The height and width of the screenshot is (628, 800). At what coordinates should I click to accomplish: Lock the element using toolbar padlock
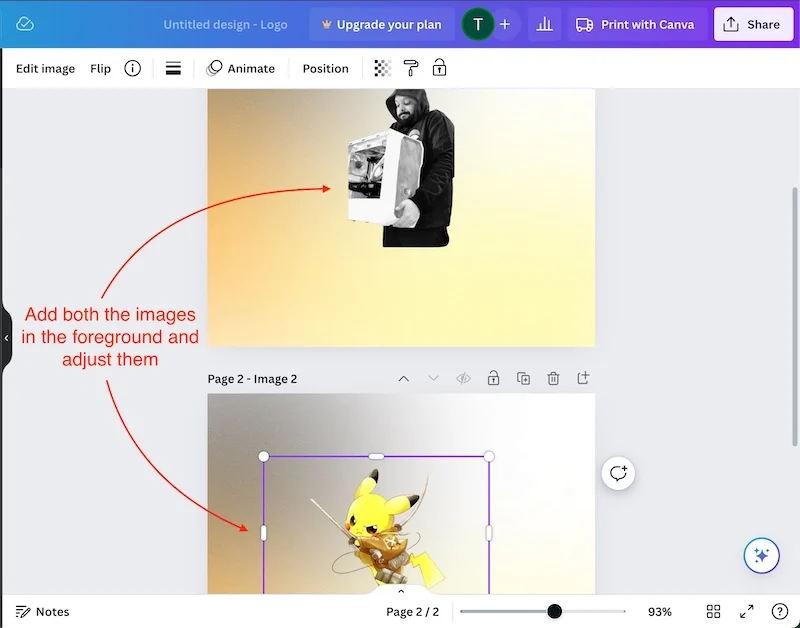tap(439, 67)
